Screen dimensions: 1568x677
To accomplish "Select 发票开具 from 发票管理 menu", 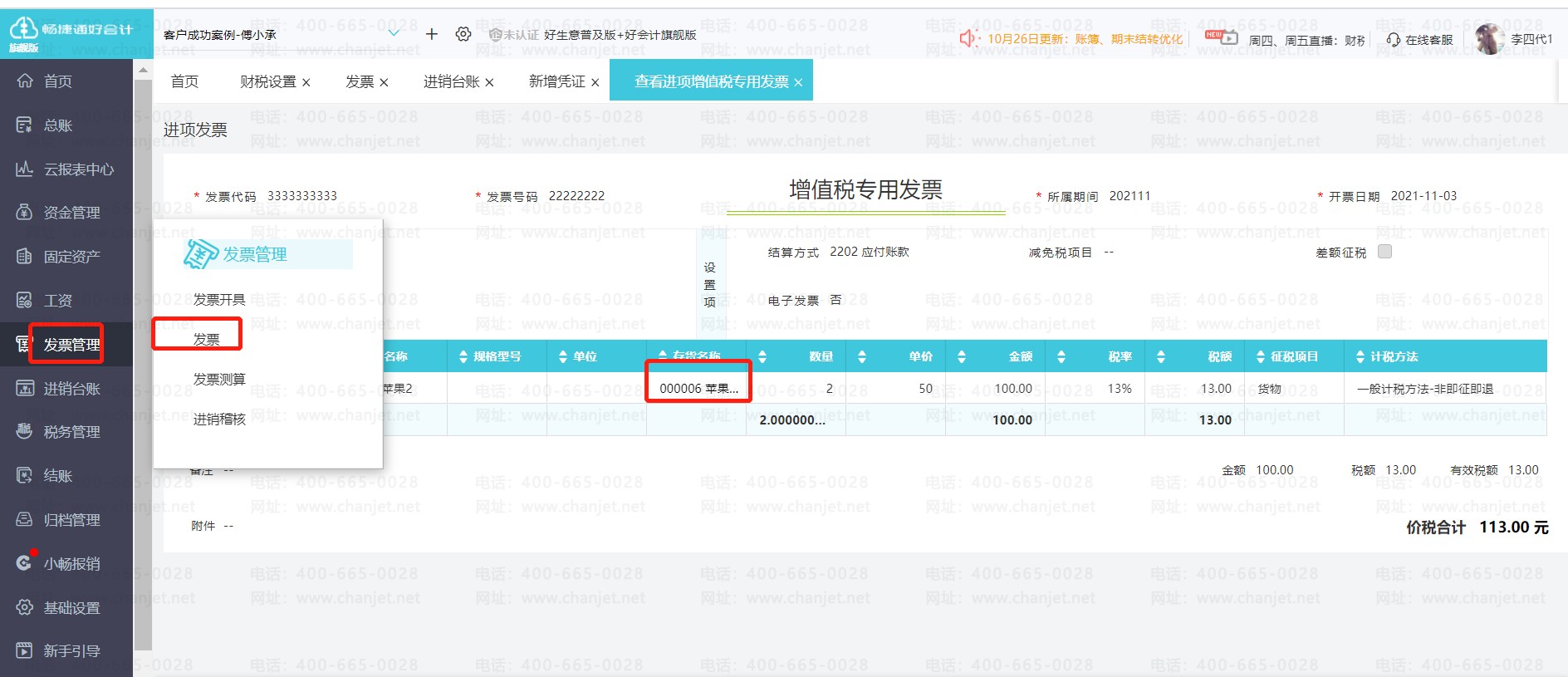I will (219, 299).
